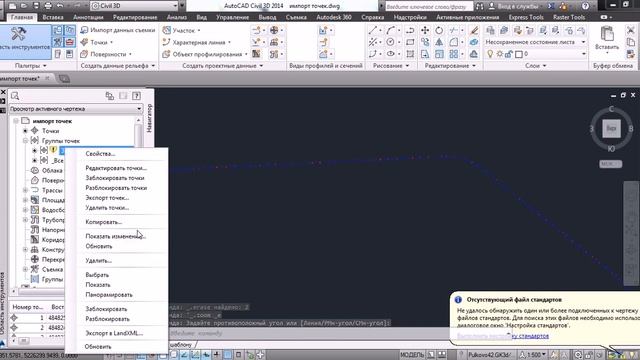Click the Paste (Вставить) clipboard button

(x=607, y=39)
